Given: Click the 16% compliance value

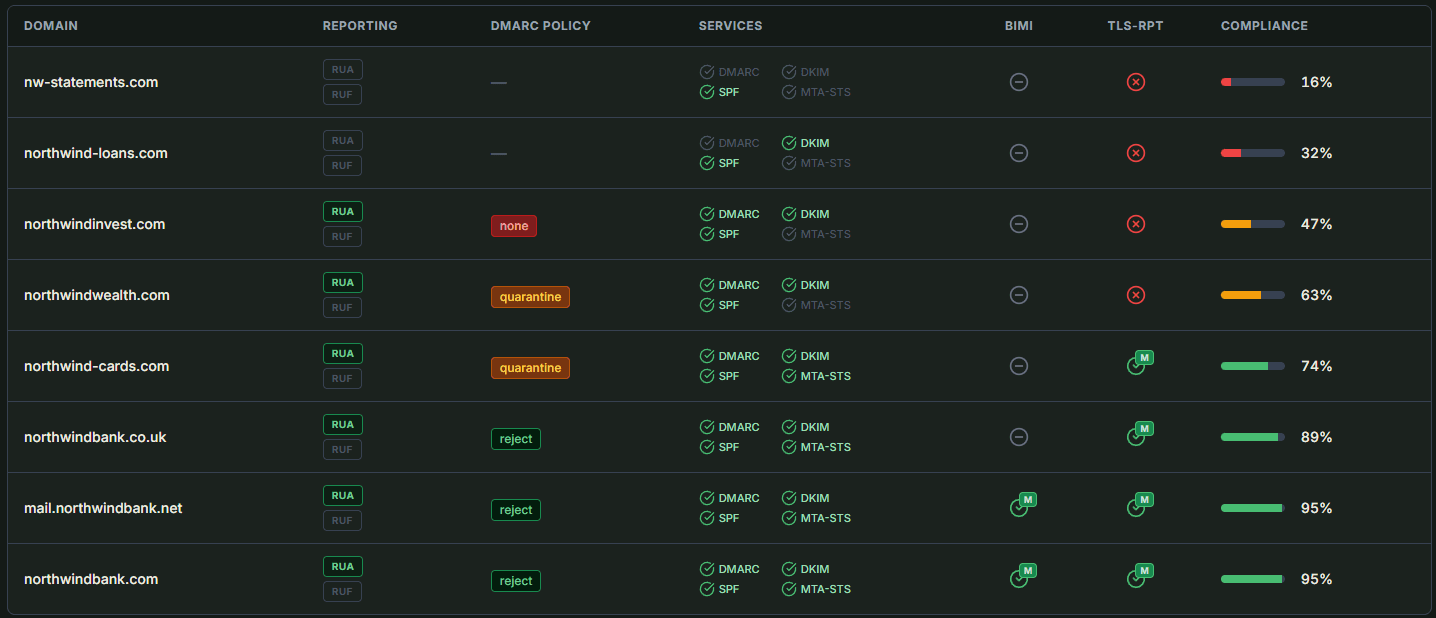Looking at the screenshot, I should [1316, 82].
